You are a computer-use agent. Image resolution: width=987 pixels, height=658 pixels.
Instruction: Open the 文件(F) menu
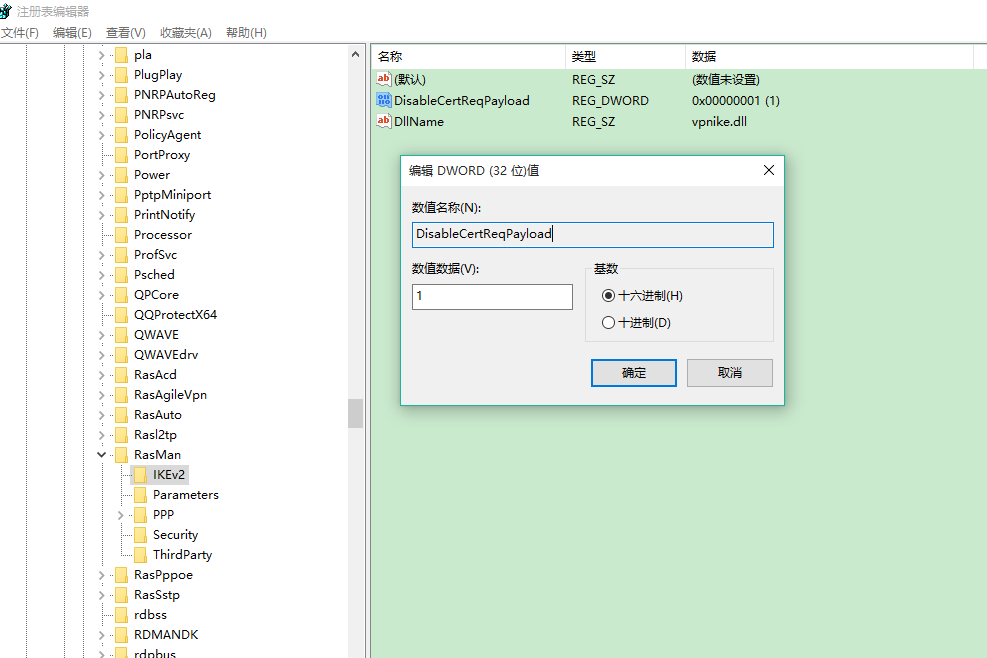[20, 33]
